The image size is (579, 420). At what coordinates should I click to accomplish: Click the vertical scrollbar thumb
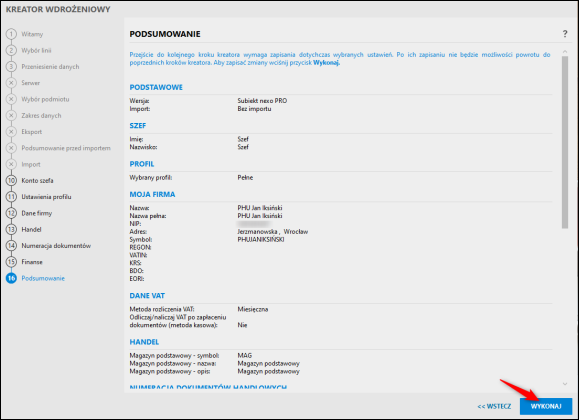565,142
